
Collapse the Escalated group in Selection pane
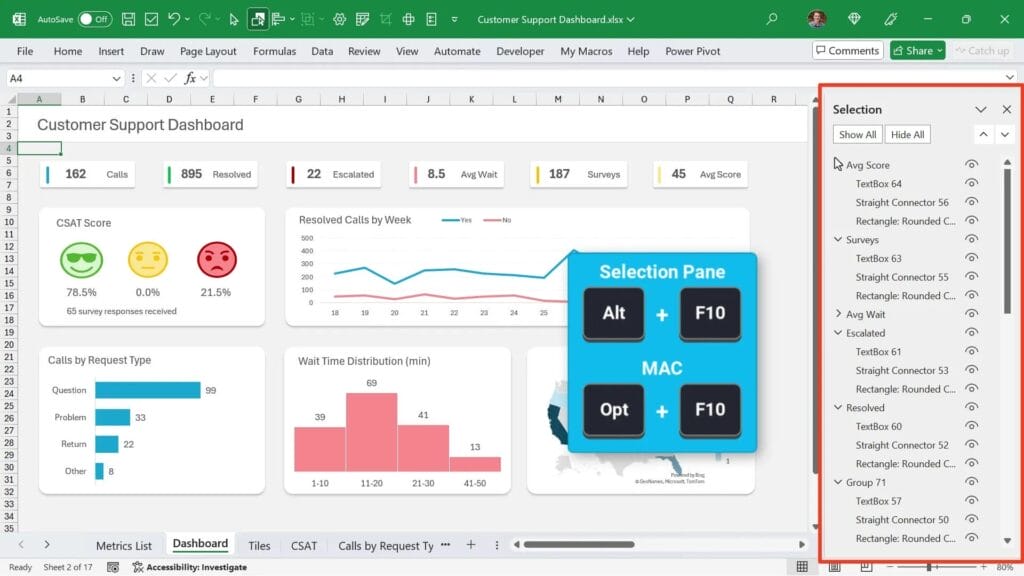coord(838,333)
